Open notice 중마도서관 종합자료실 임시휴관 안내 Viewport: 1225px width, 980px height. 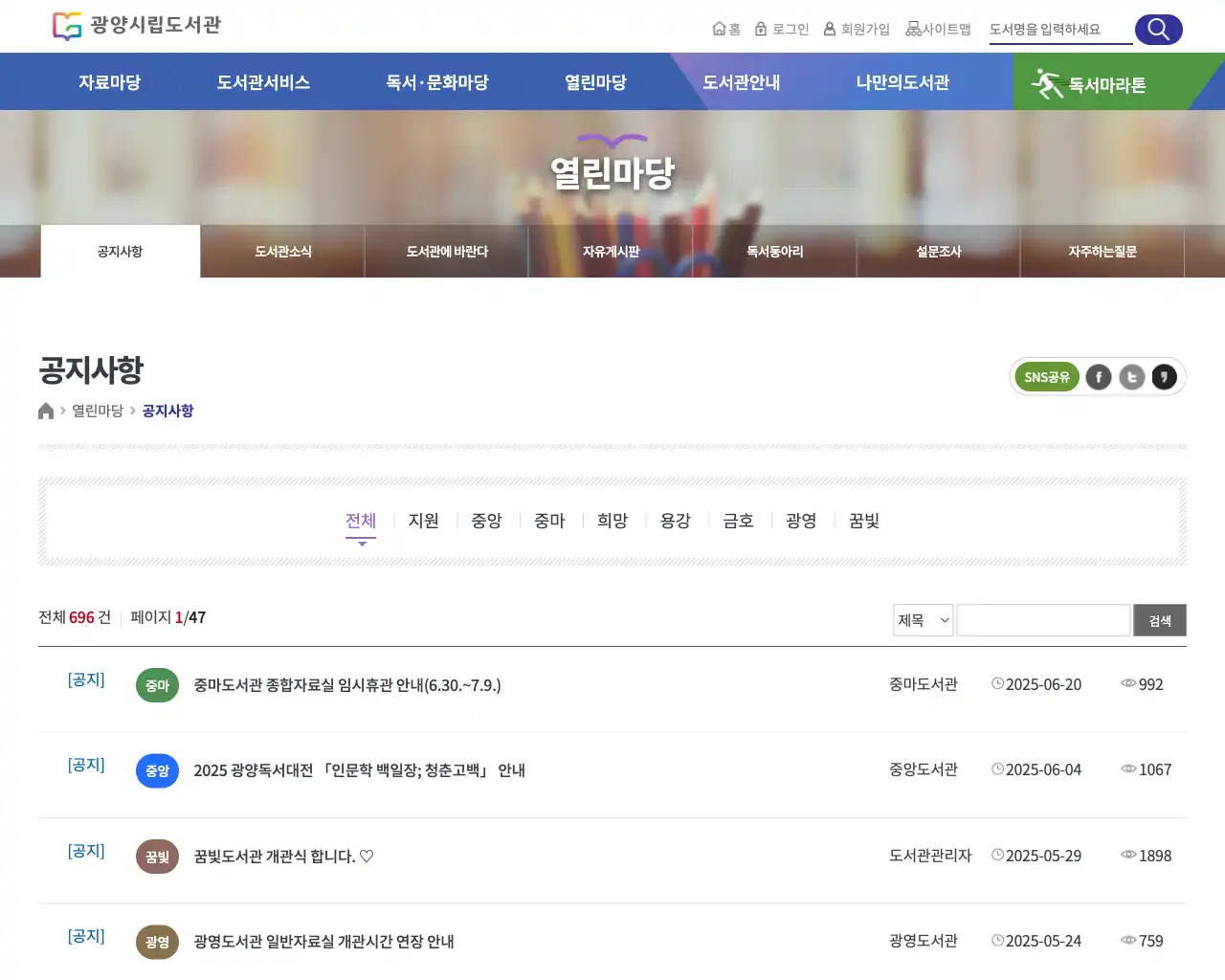pyautogui.click(x=347, y=685)
